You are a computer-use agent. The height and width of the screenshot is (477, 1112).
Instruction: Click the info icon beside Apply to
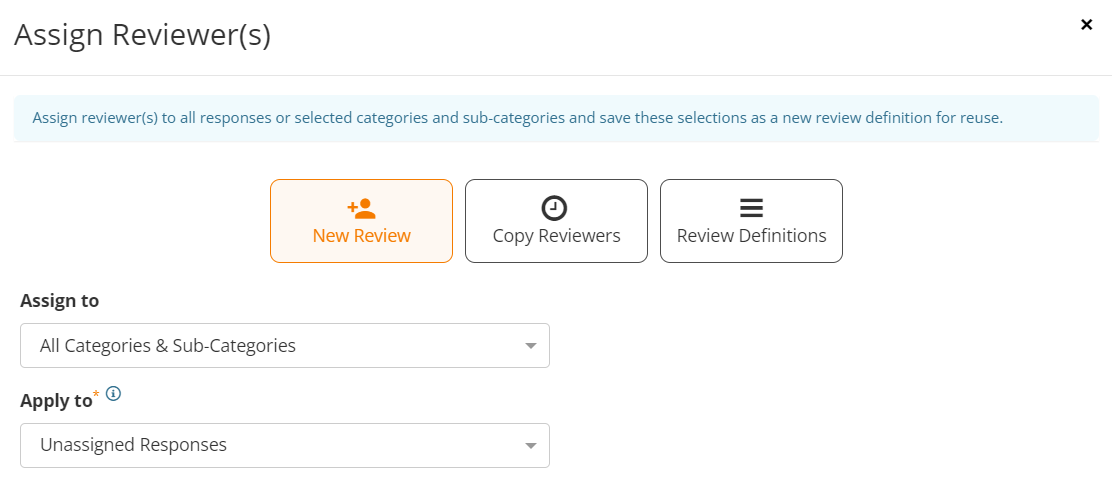click(113, 393)
